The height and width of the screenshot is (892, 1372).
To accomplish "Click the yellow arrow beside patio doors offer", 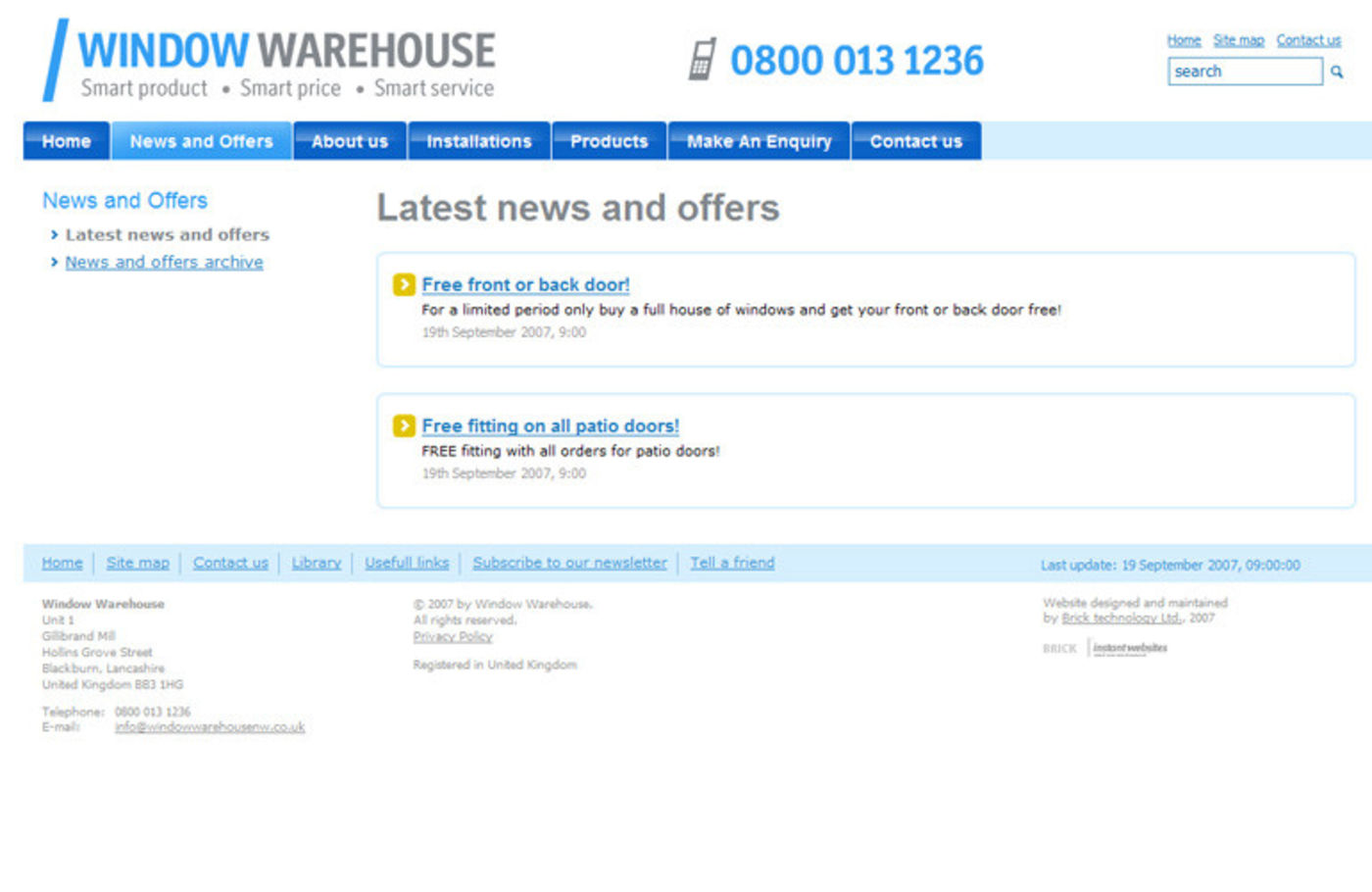I will click(x=404, y=425).
